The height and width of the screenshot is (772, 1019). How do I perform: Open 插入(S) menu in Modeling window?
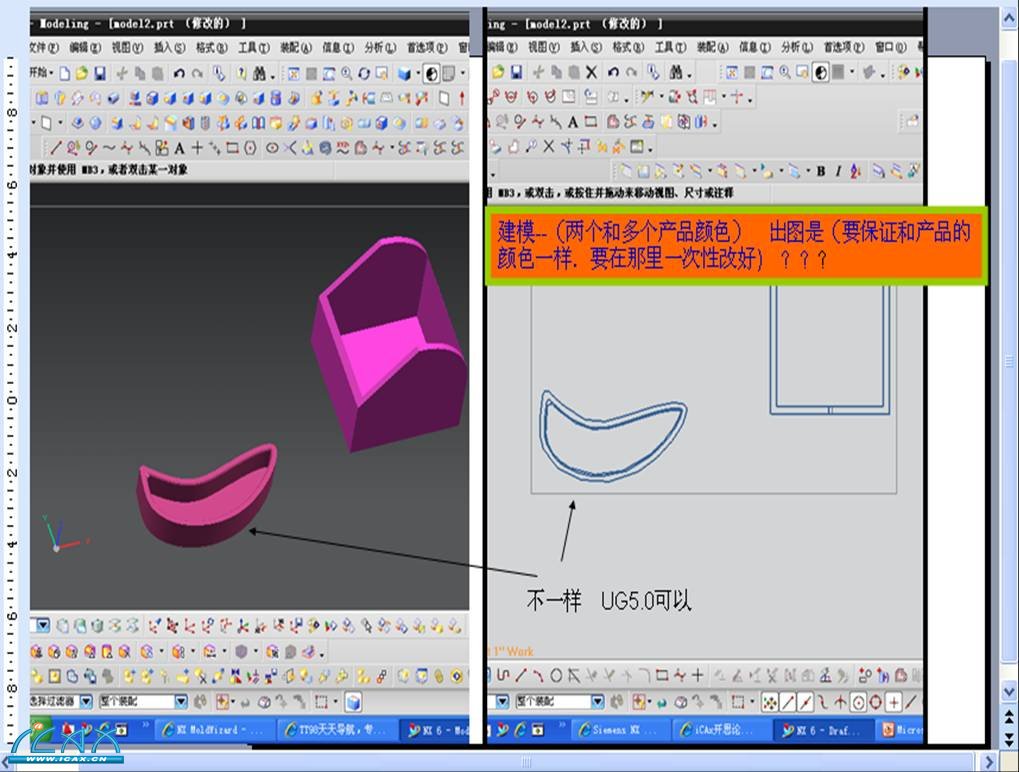point(170,47)
